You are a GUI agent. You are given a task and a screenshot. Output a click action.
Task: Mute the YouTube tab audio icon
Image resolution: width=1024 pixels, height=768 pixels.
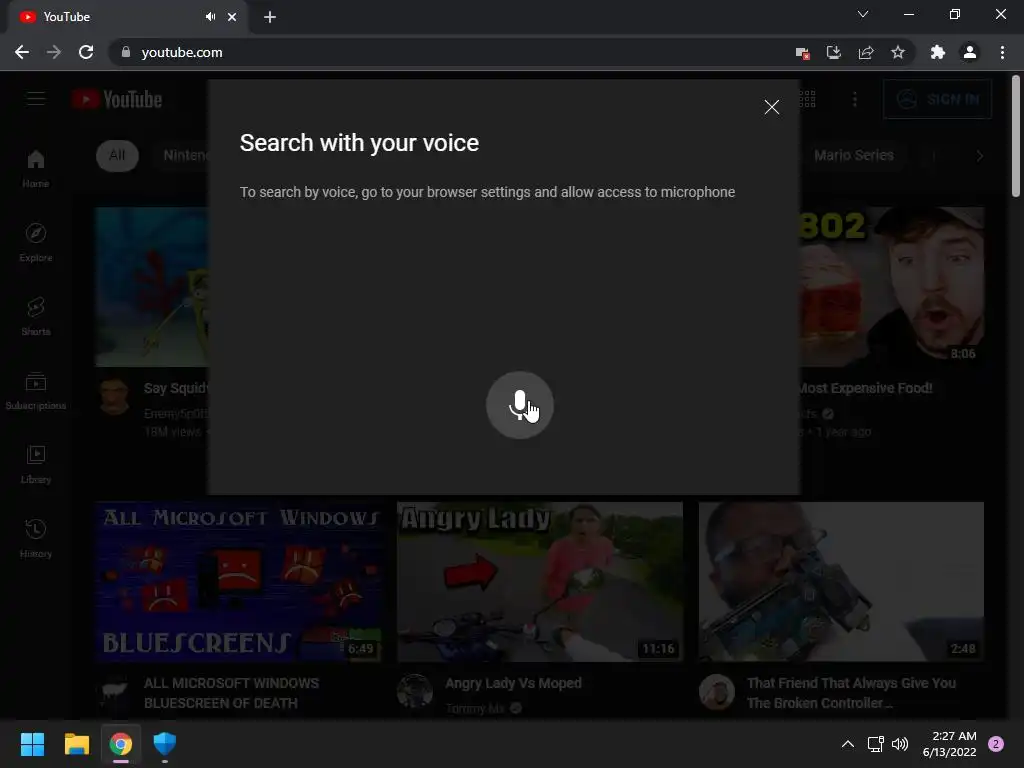(210, 17)
